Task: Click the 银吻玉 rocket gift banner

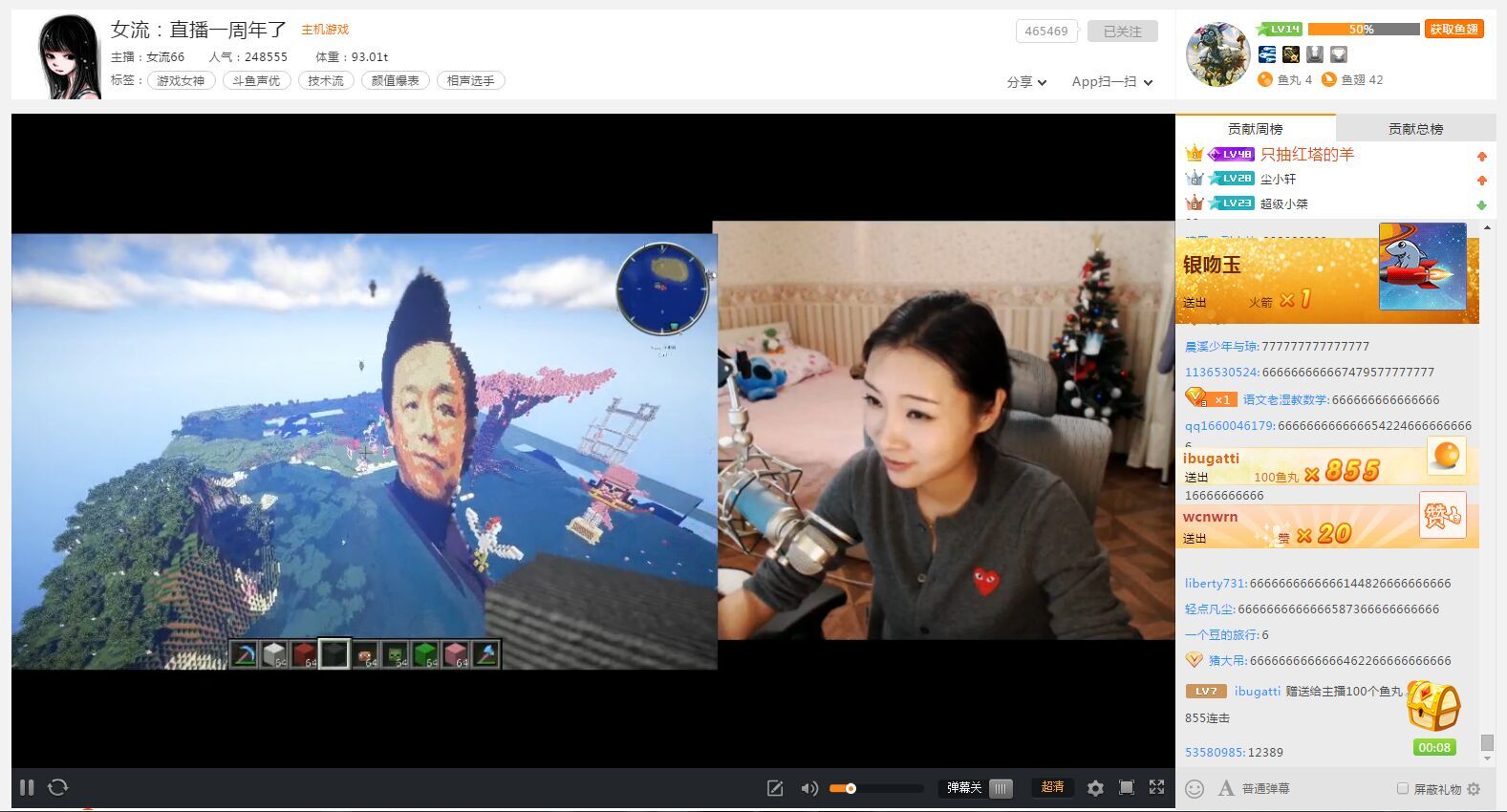Action: pos(1327,279)
